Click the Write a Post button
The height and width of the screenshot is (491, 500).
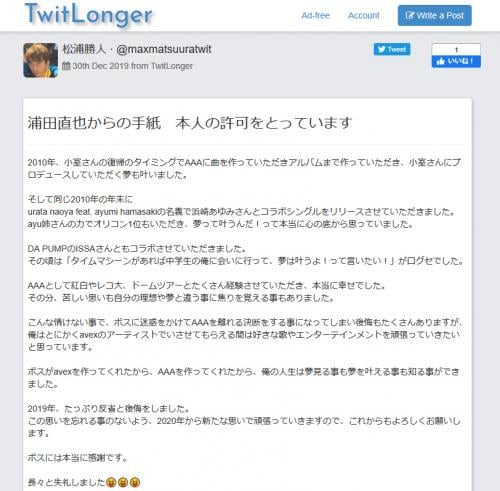click(435, 15)
